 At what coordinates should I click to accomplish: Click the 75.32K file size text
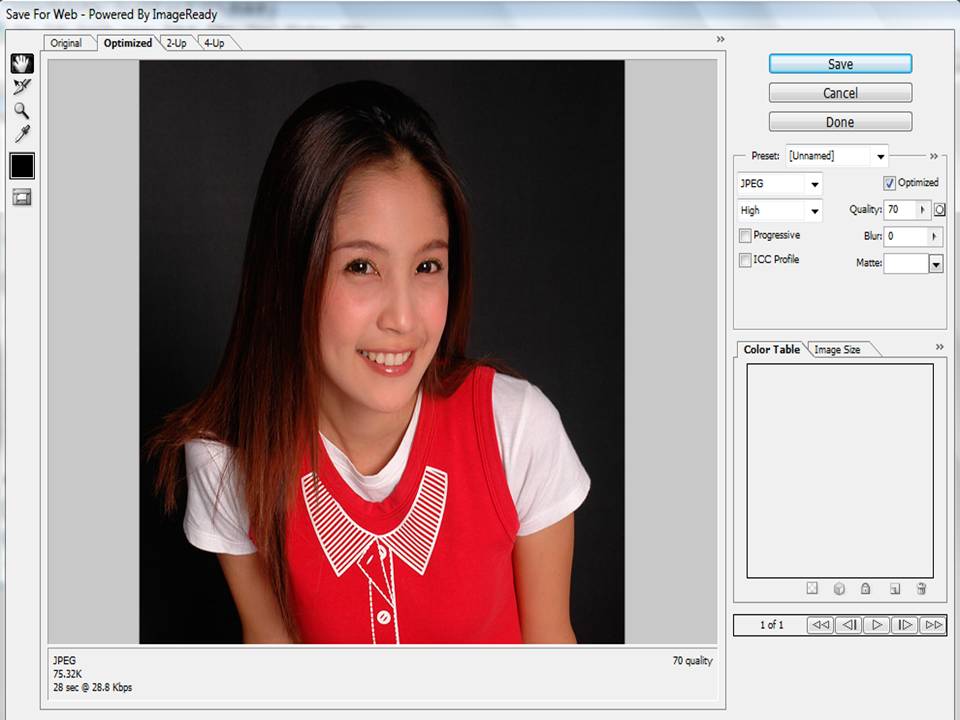(67, 674)
